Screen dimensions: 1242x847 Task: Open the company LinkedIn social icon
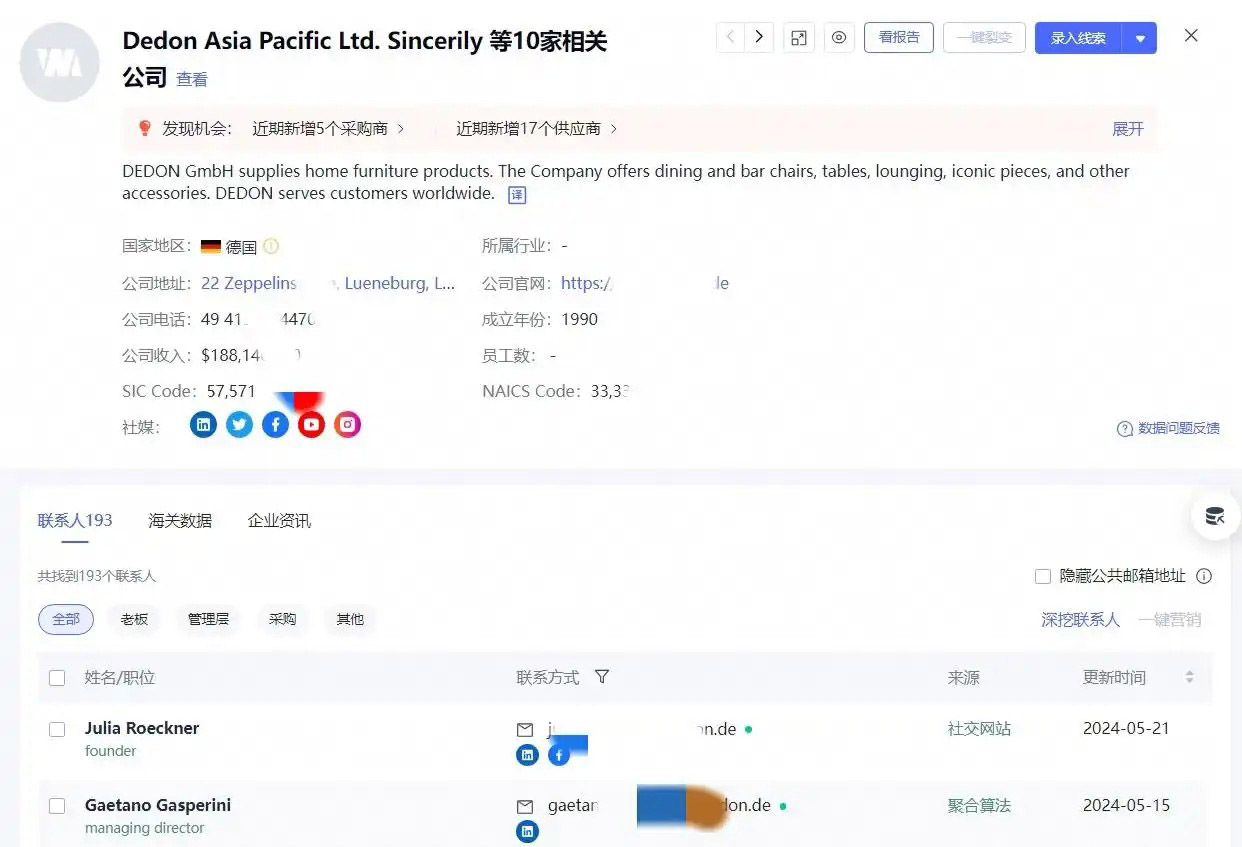203,425
